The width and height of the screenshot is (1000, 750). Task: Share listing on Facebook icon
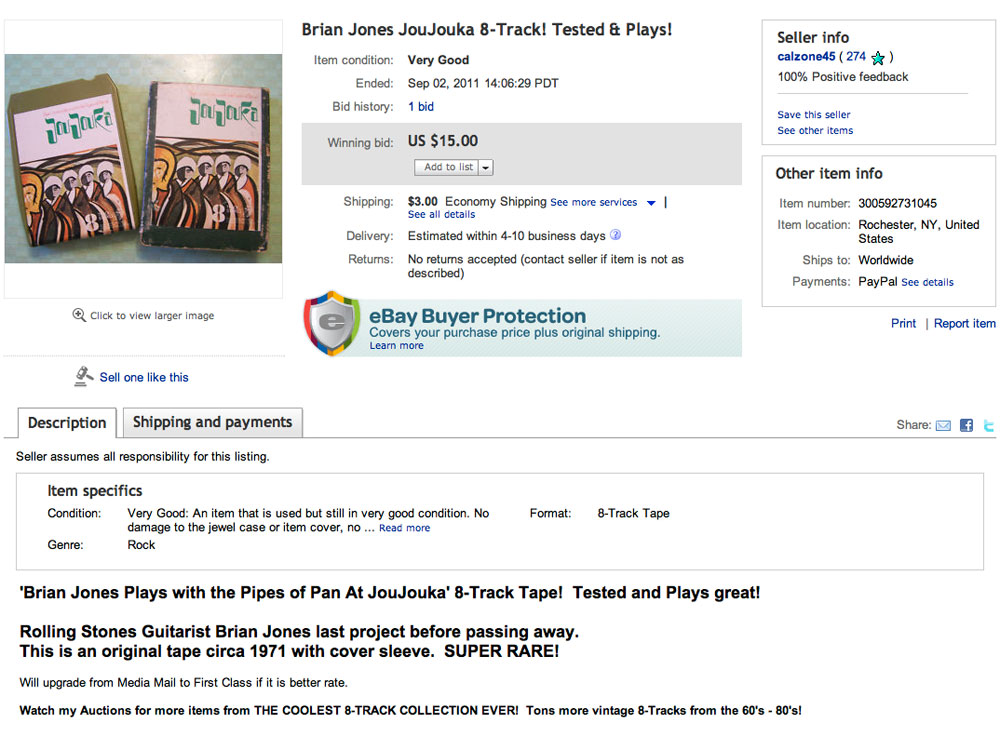(966, 425)
